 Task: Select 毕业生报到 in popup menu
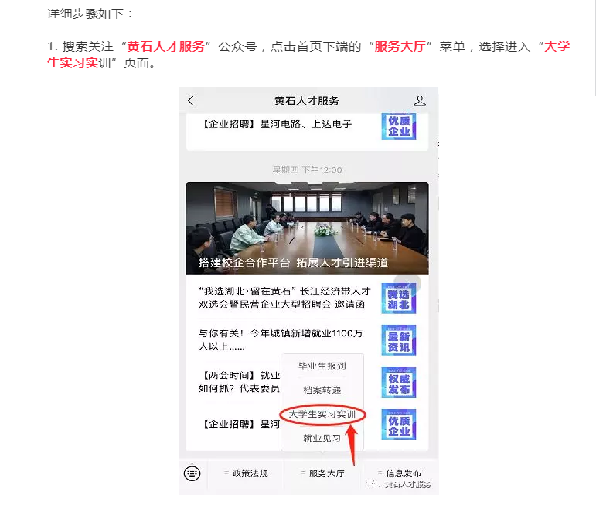(x=322, y=366)
